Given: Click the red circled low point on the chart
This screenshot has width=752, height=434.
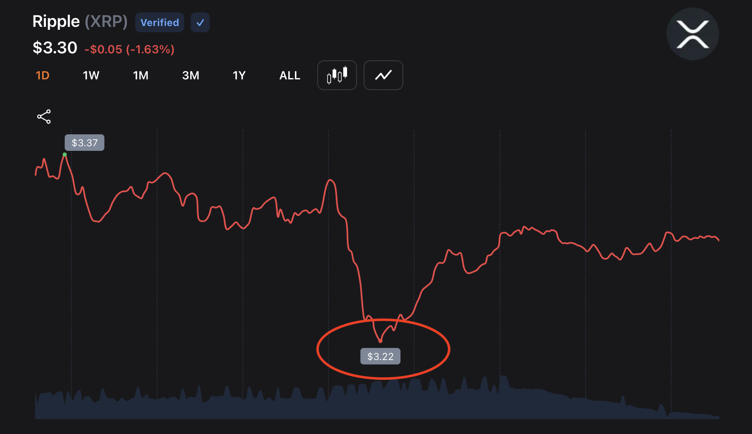Looking at the screenshot, I should pos(380,340).
